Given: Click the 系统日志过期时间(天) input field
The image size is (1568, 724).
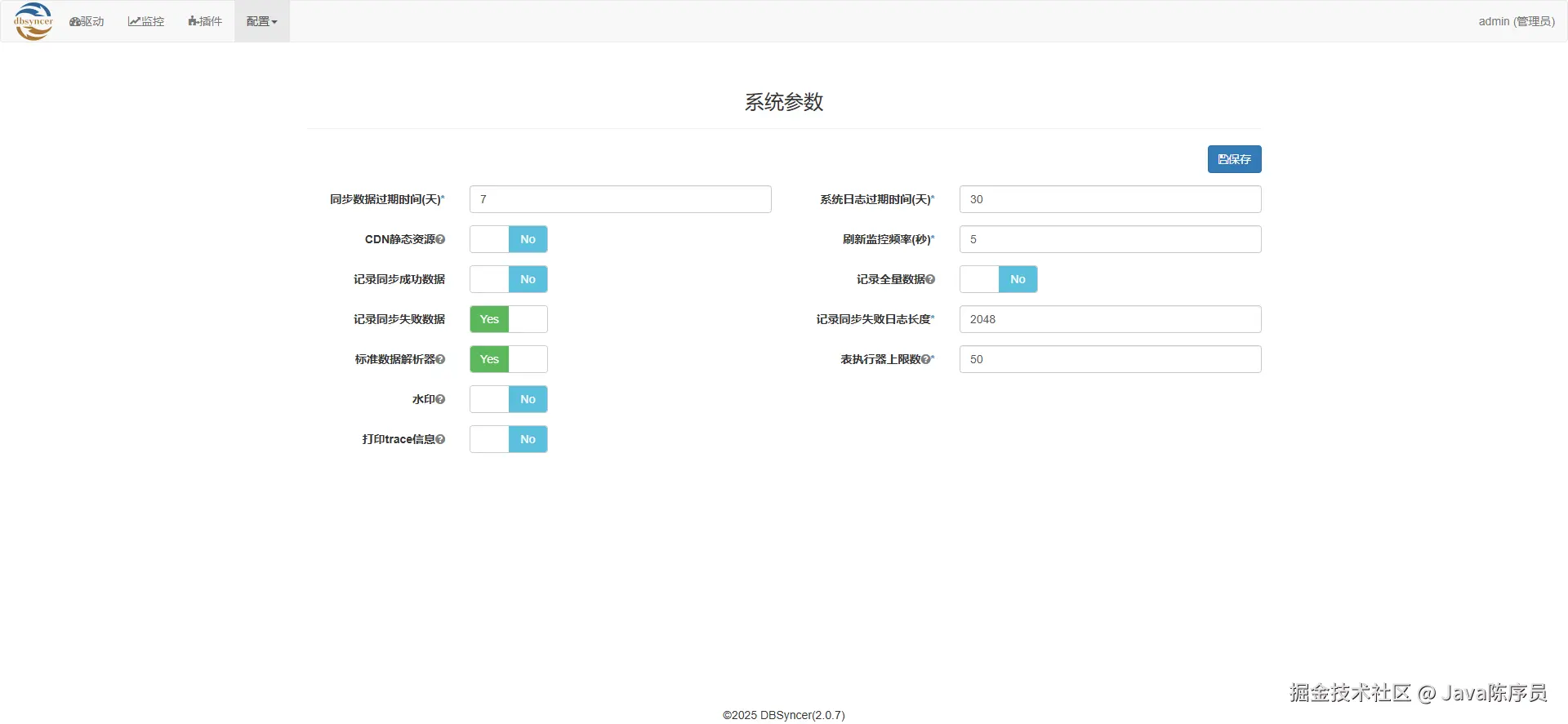Looking at the screenshot, I should pyautogui.click(x=1111, y=199).
